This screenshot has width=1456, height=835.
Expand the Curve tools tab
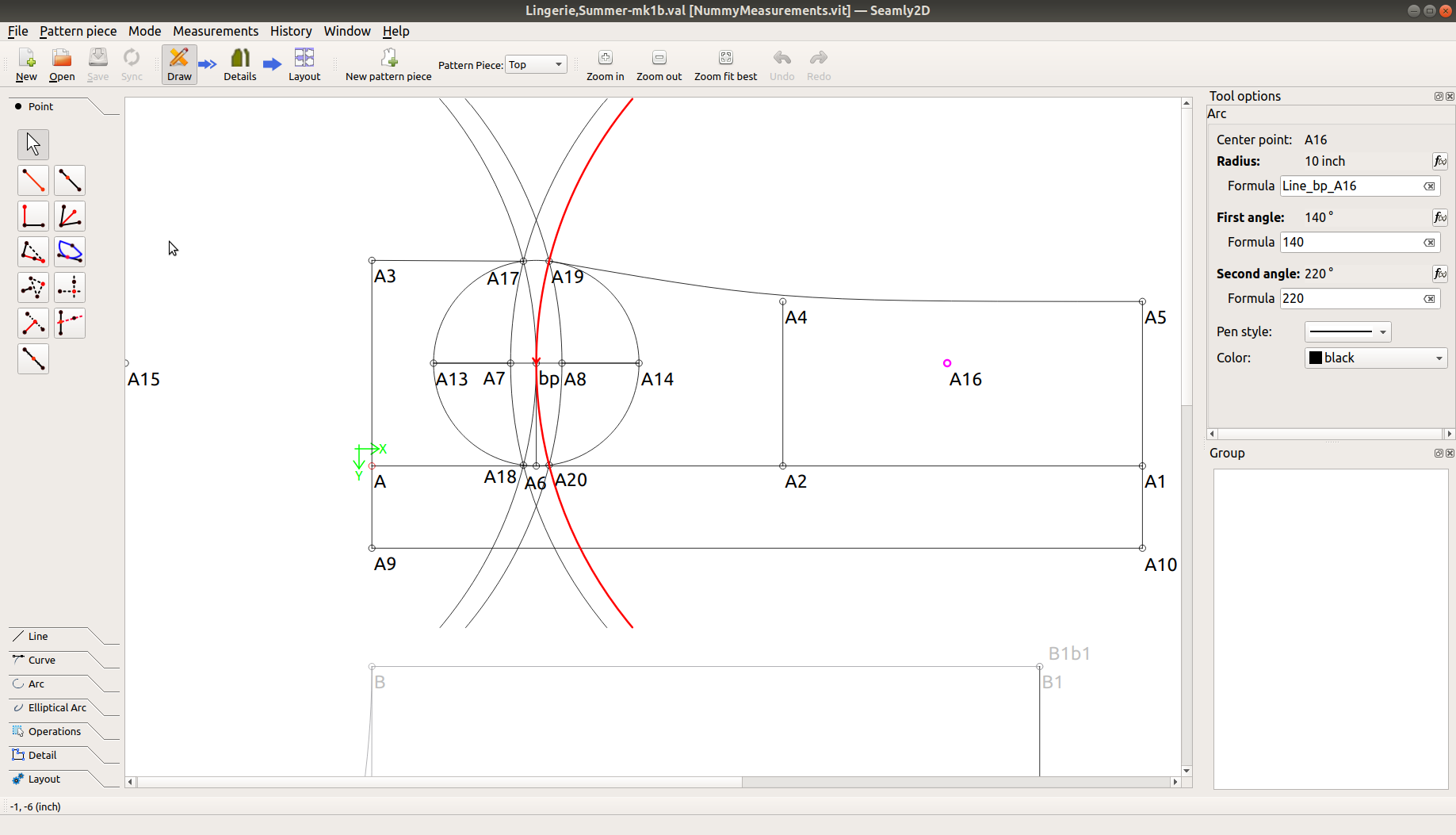tap(42, 660)
